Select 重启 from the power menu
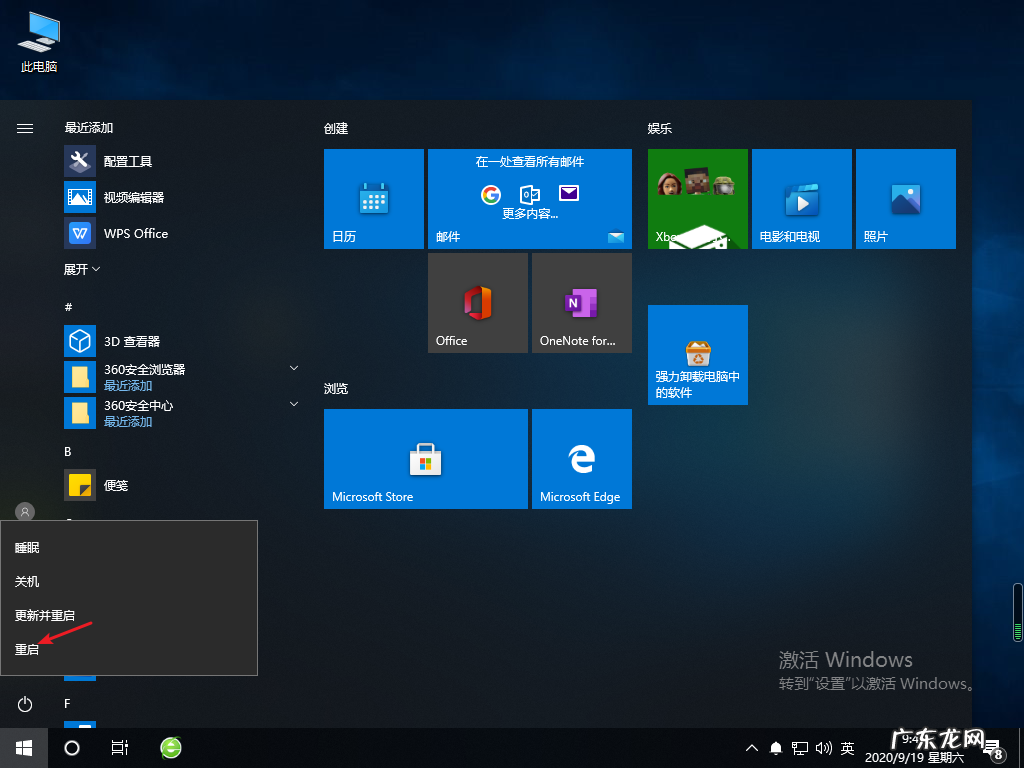The height and width of the screenshot is (768, 1024). point(27,648)
